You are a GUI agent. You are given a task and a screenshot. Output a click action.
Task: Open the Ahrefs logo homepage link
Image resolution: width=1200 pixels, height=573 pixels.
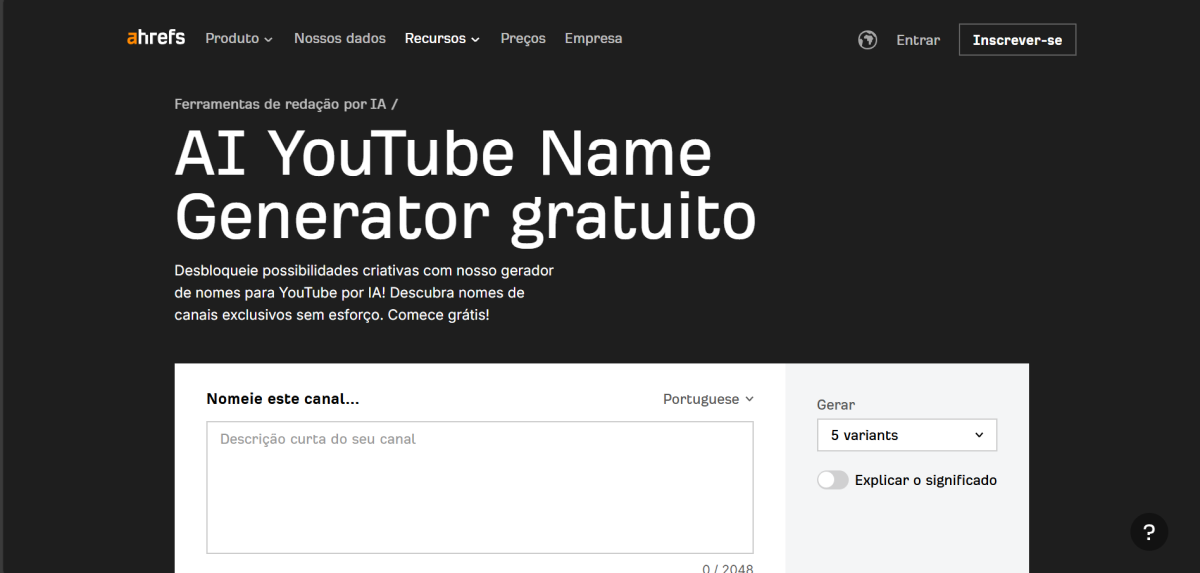[156, 38]
